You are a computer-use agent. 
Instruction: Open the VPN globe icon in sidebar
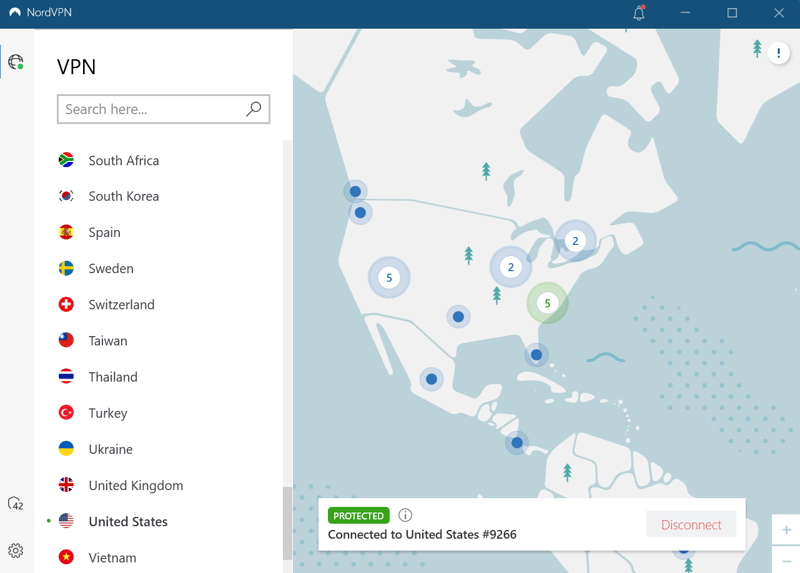coord(16,62)
